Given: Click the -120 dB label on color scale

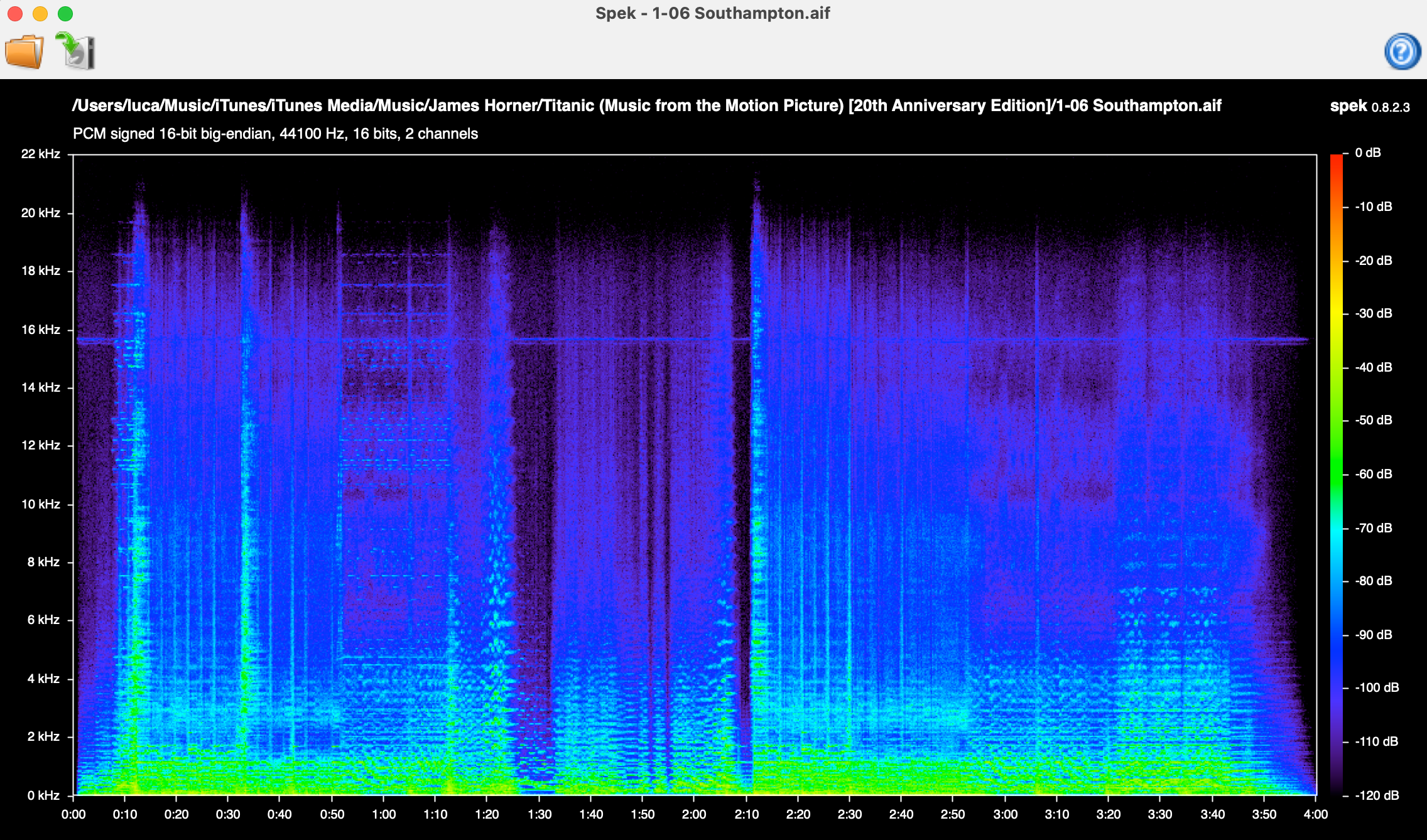Looking at the screenshot, I should click(1376, 795).
